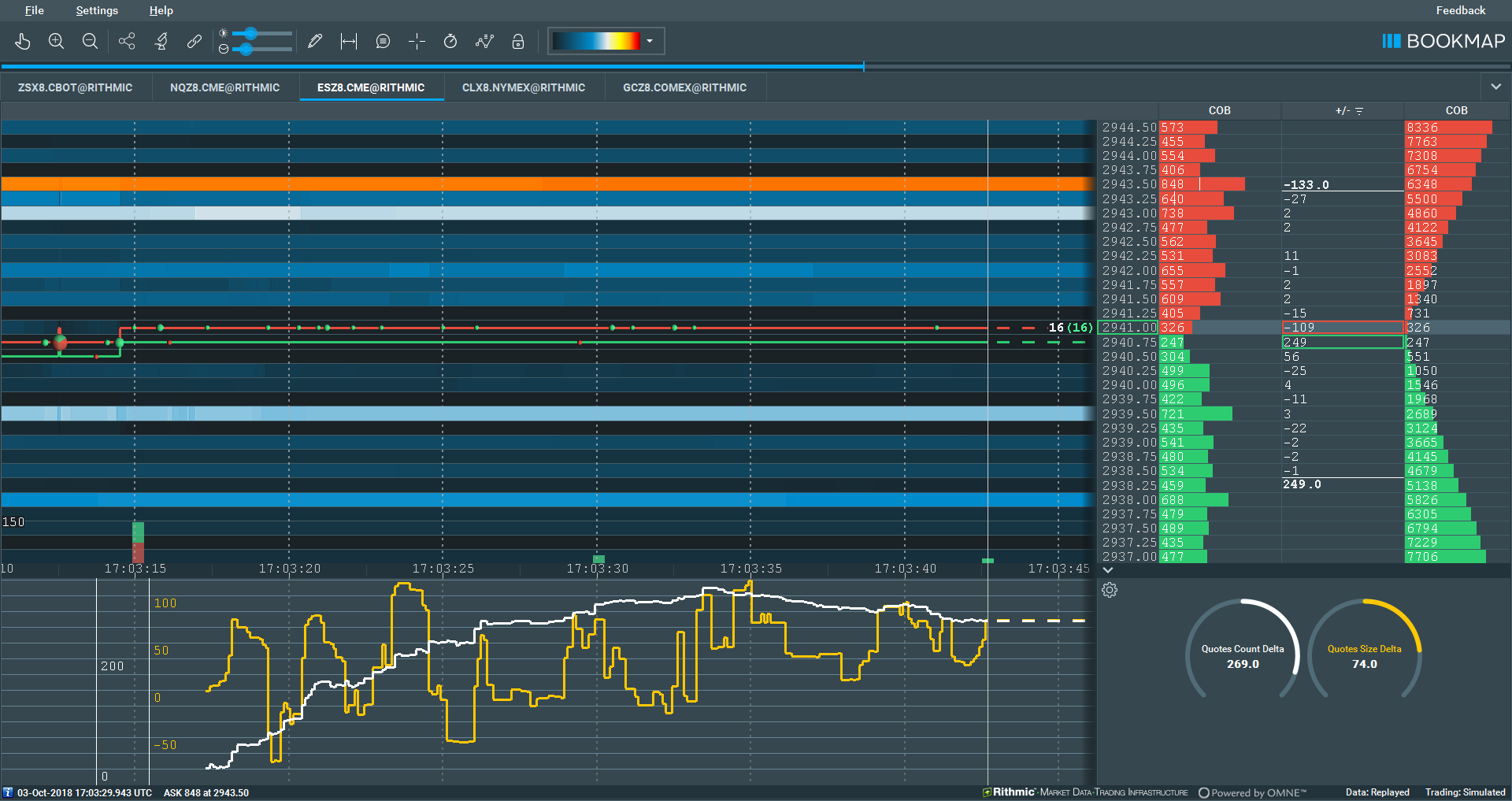
Task: Activate the zoom-in tool
Action: pos(56,41)
